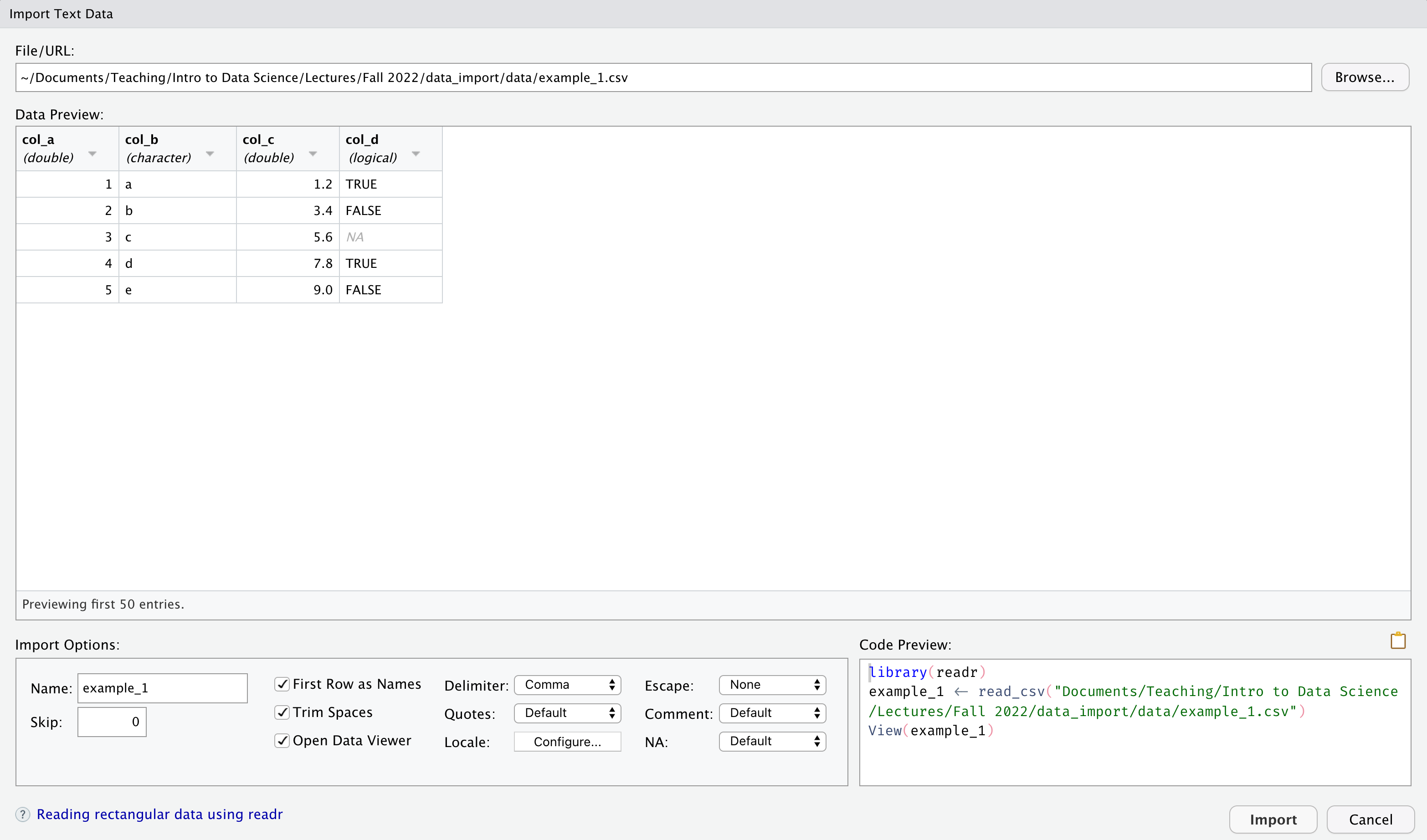Click the Import button
1427x840 pixels.
click(1273, 819)
